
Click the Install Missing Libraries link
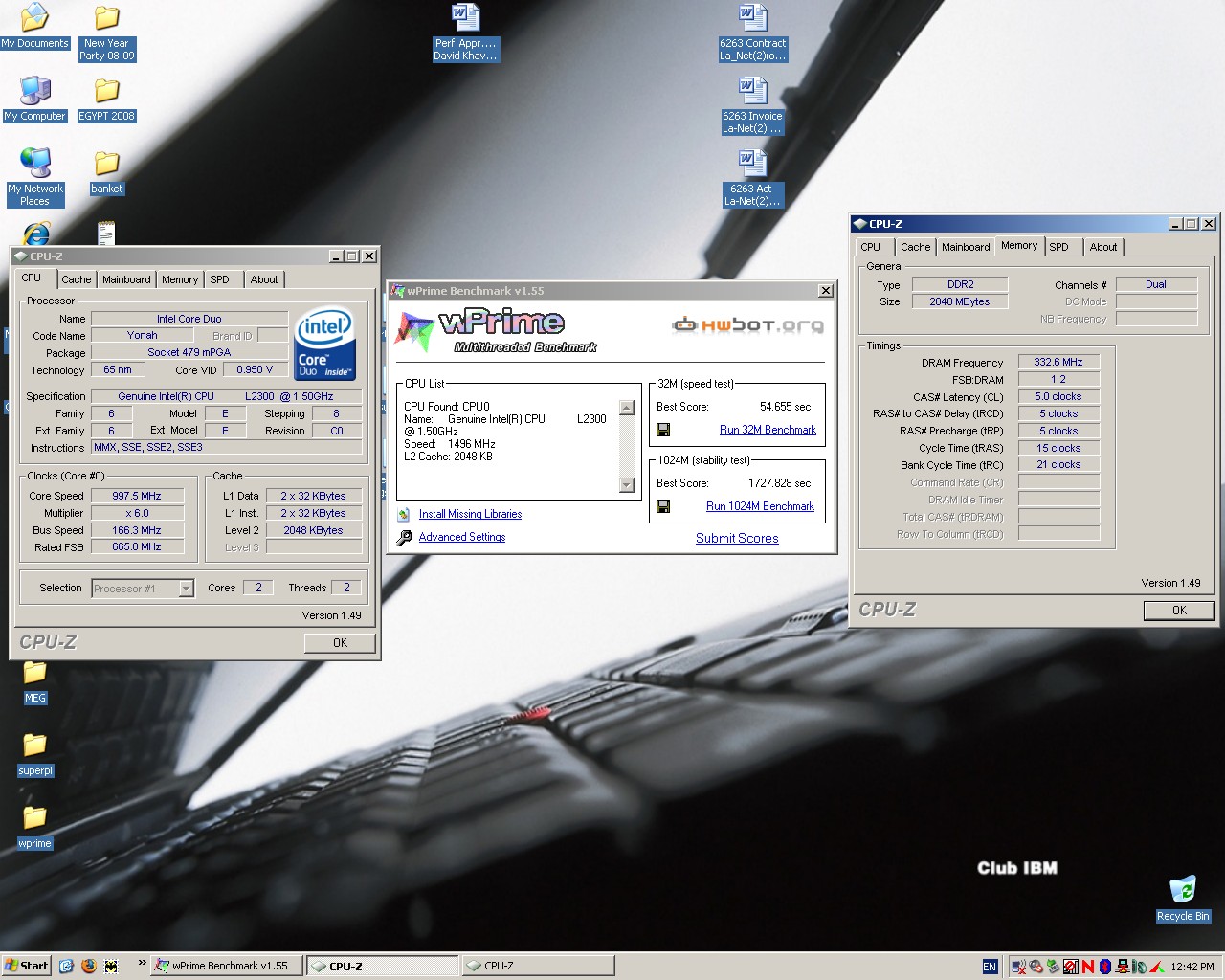[x=470, y=514]
